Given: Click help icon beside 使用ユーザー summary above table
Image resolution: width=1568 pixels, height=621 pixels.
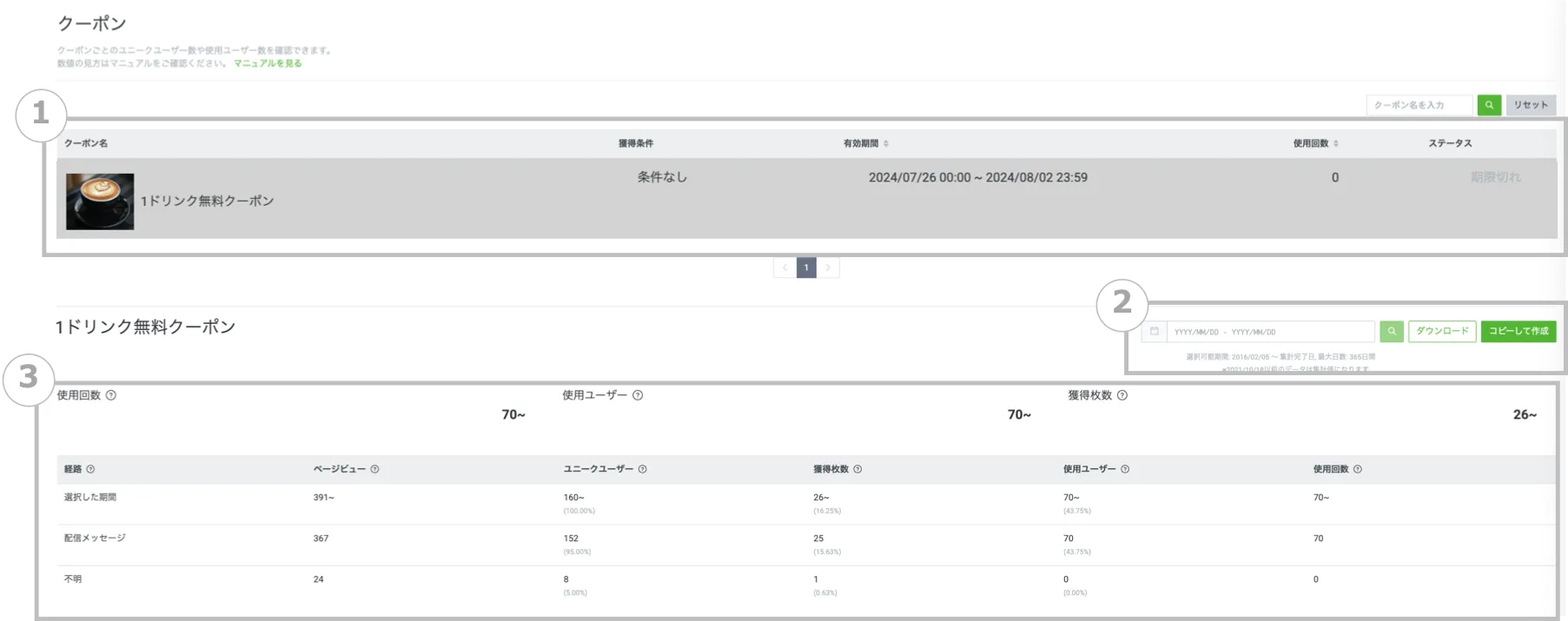Looking at the screenshot, I should click(x=638, y=395).
